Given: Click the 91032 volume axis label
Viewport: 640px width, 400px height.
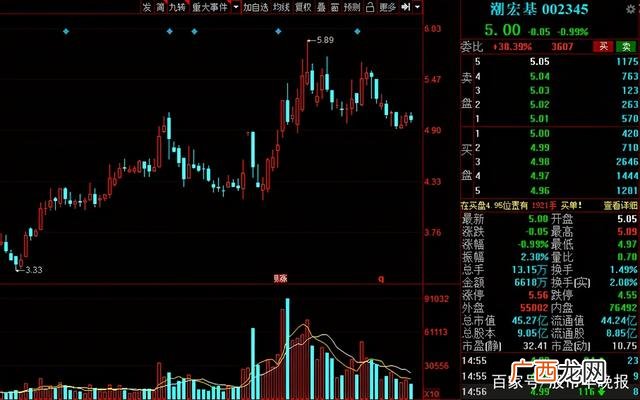Looking at the screenshot, I should coord(436,299).
